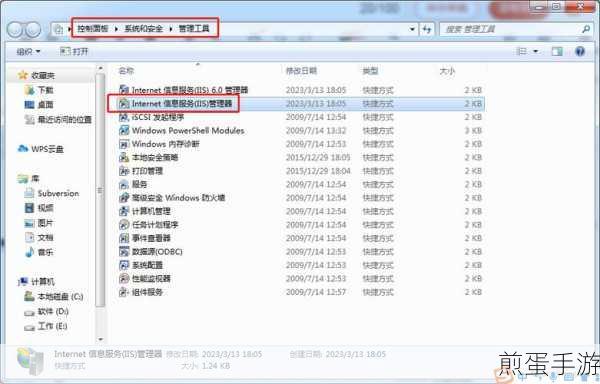Open the view options dropdown arrow
Image resolution: width=600 pixels, height=384 pixels.
click(x=536, y=51)
